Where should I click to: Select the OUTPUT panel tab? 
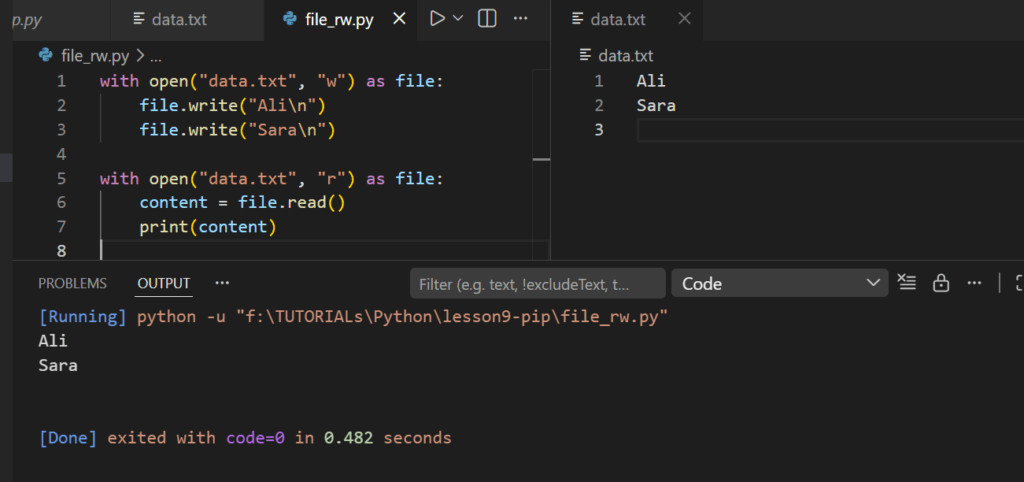pos(163,283)
